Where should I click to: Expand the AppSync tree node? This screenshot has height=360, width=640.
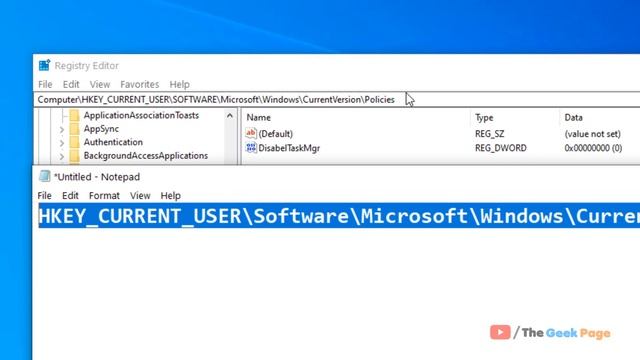(62, 130)
